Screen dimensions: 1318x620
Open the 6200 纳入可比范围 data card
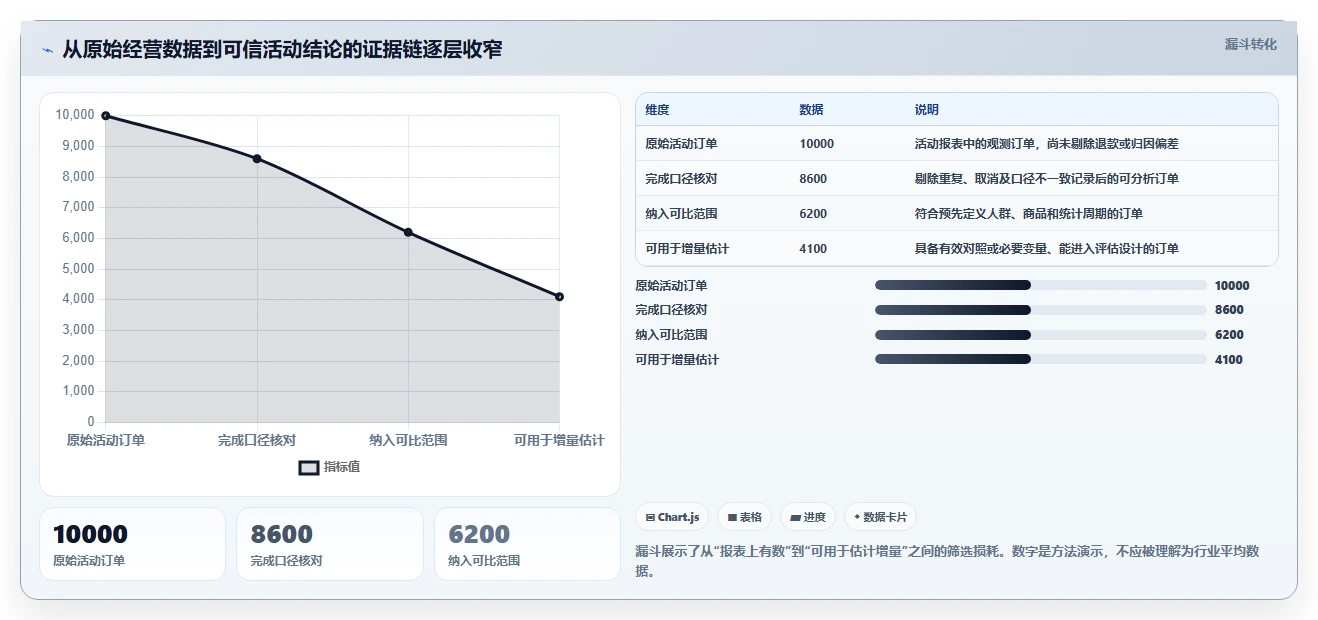coord(527,544)
